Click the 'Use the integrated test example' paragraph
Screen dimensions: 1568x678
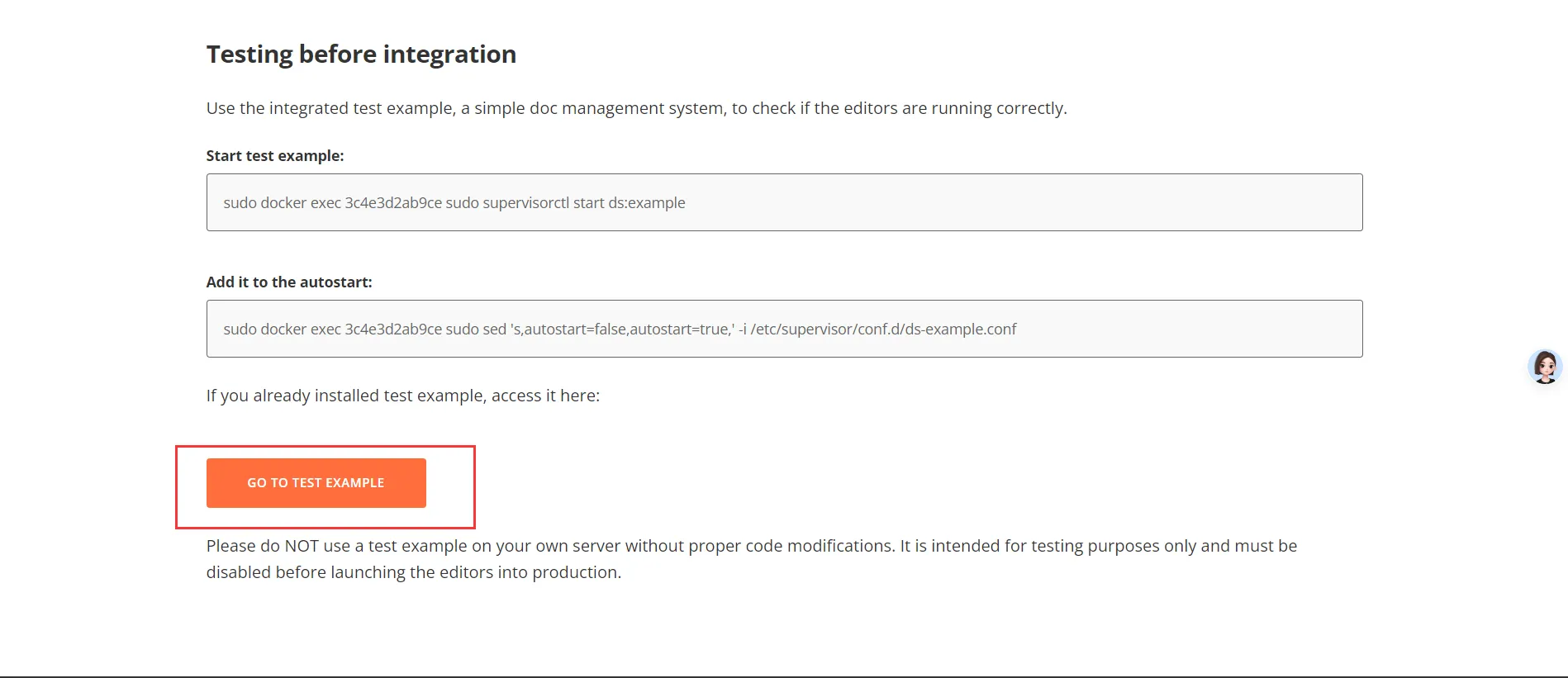(x=636, y=108)
